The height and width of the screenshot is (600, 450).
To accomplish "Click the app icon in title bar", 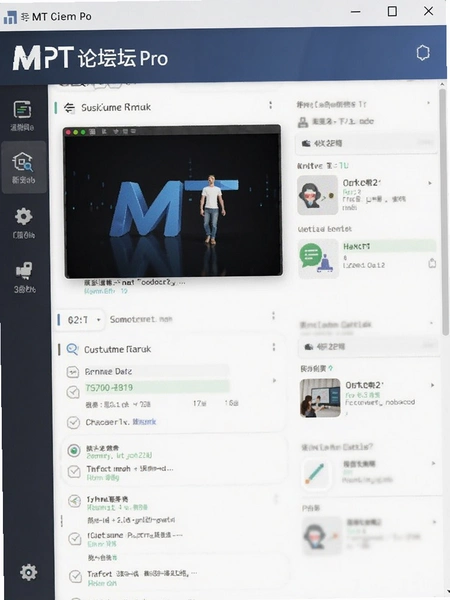I will pos(10,17).
